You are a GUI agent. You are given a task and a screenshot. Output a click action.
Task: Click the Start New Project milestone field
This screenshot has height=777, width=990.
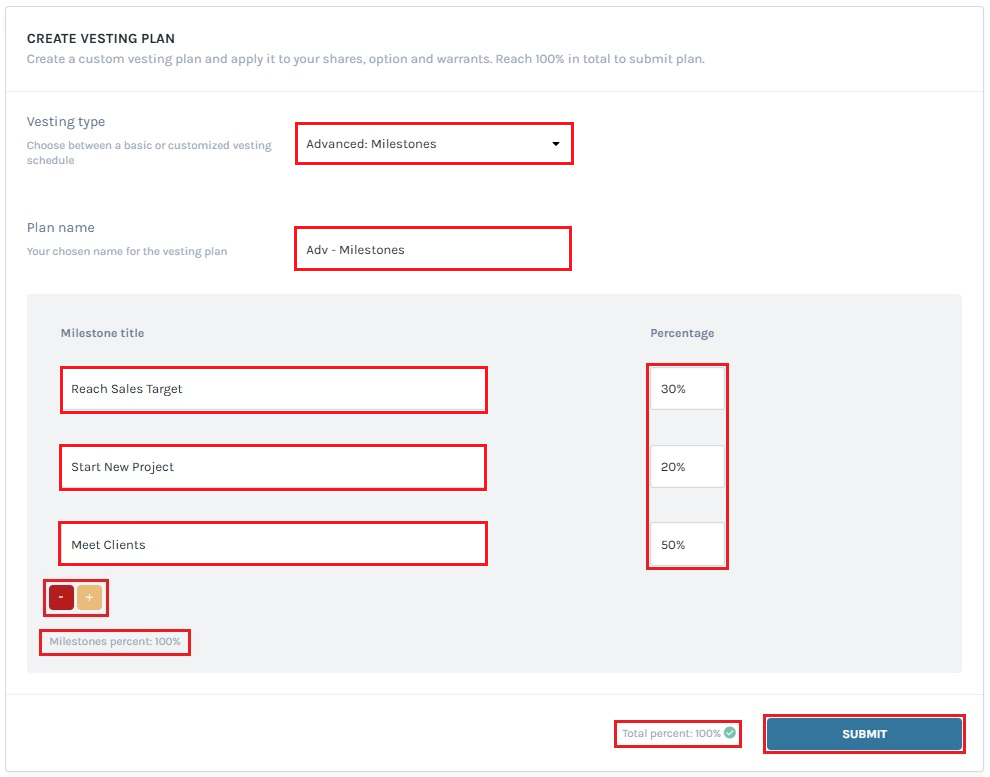point(273,467)
